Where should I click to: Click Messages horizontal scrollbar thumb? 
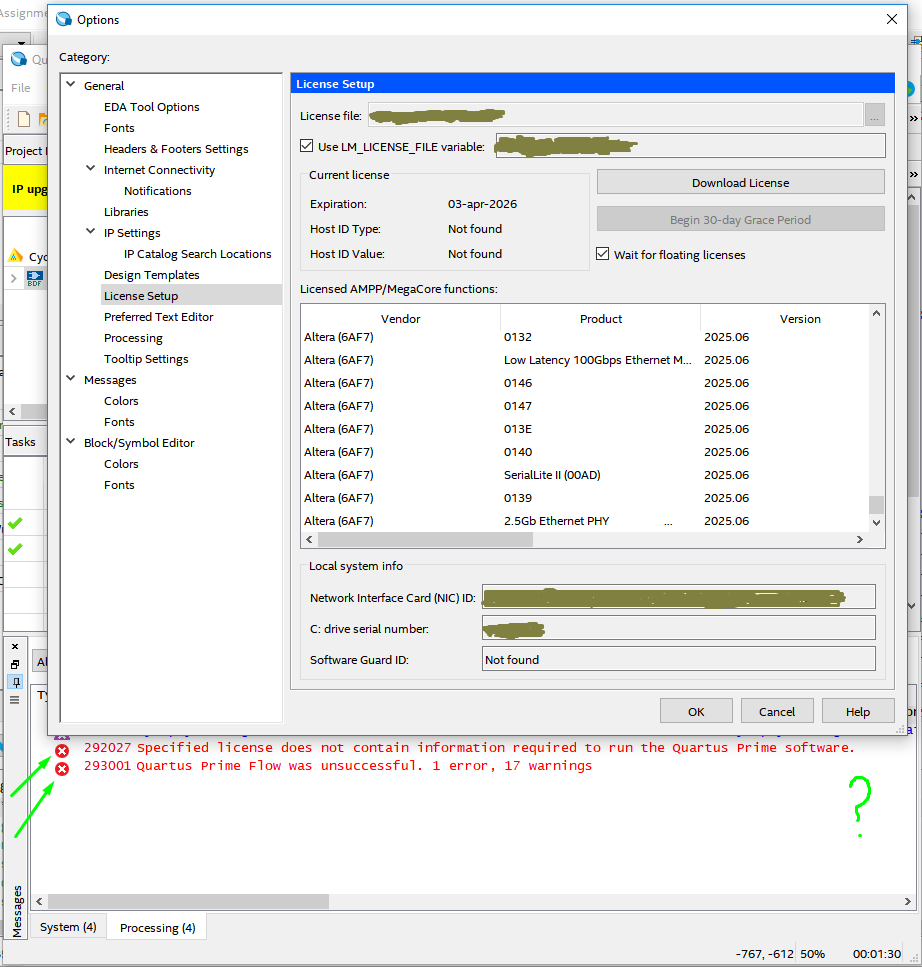point(188,901)
